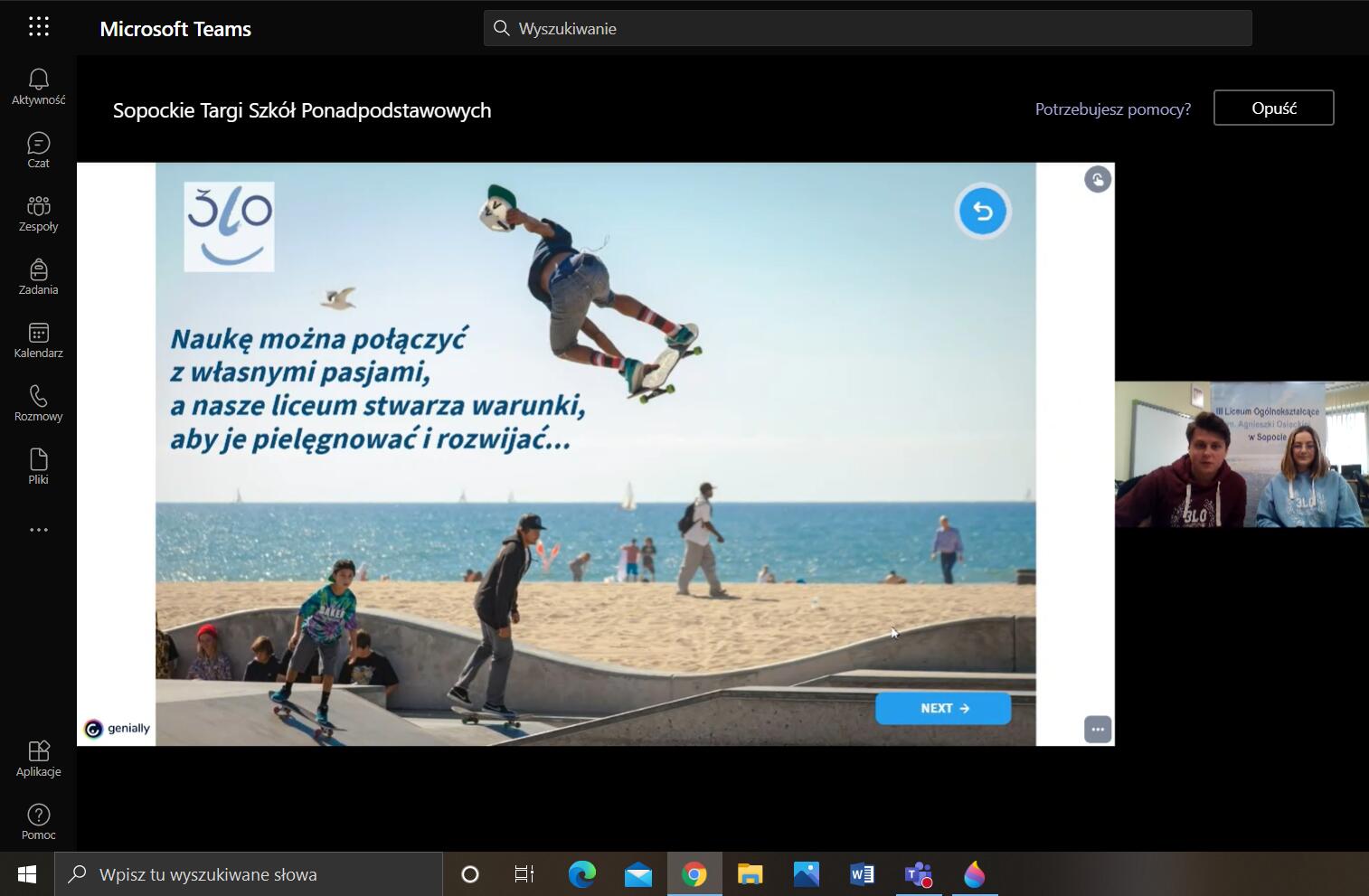Click the blue back arrow on slide
The image size is (1369, 896).
point(983,212)
